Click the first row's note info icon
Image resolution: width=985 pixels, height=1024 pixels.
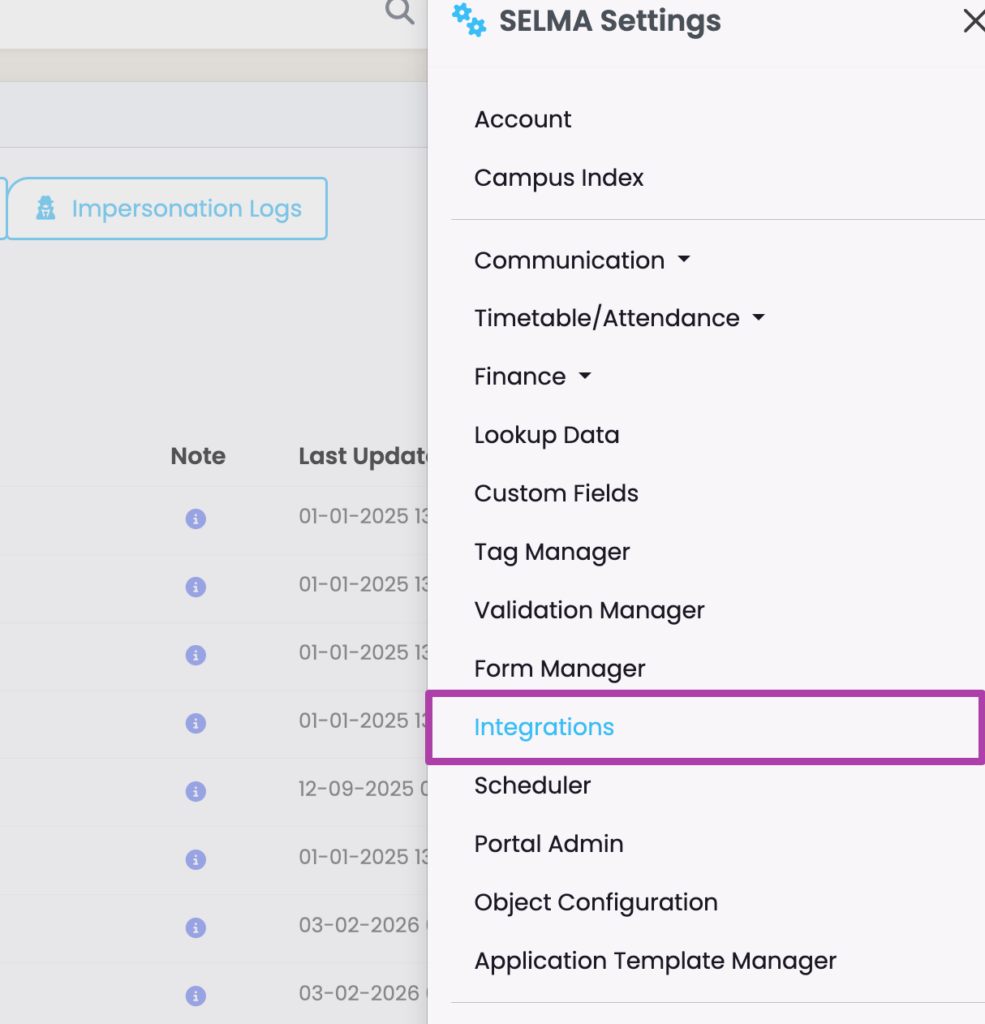tap(196, 519)
